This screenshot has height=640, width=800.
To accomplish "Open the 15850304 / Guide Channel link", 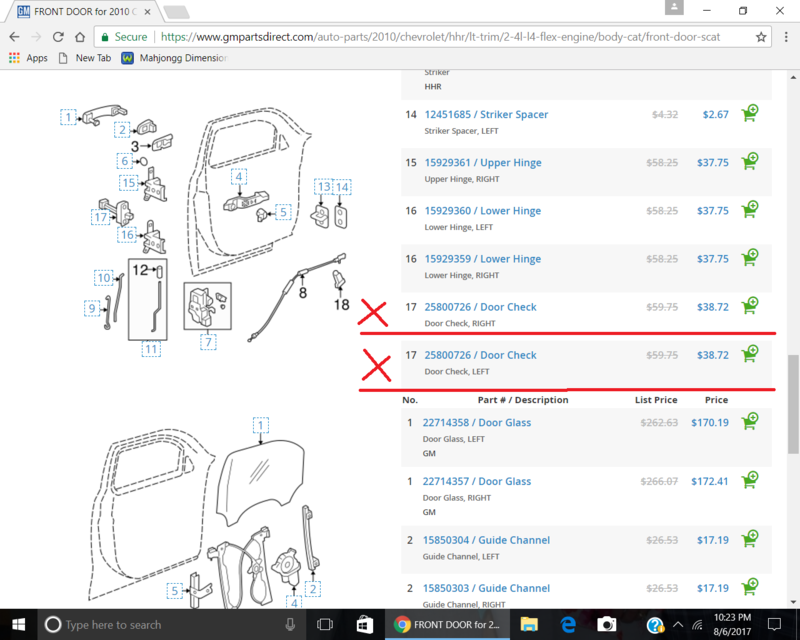I will pos(486,540).
